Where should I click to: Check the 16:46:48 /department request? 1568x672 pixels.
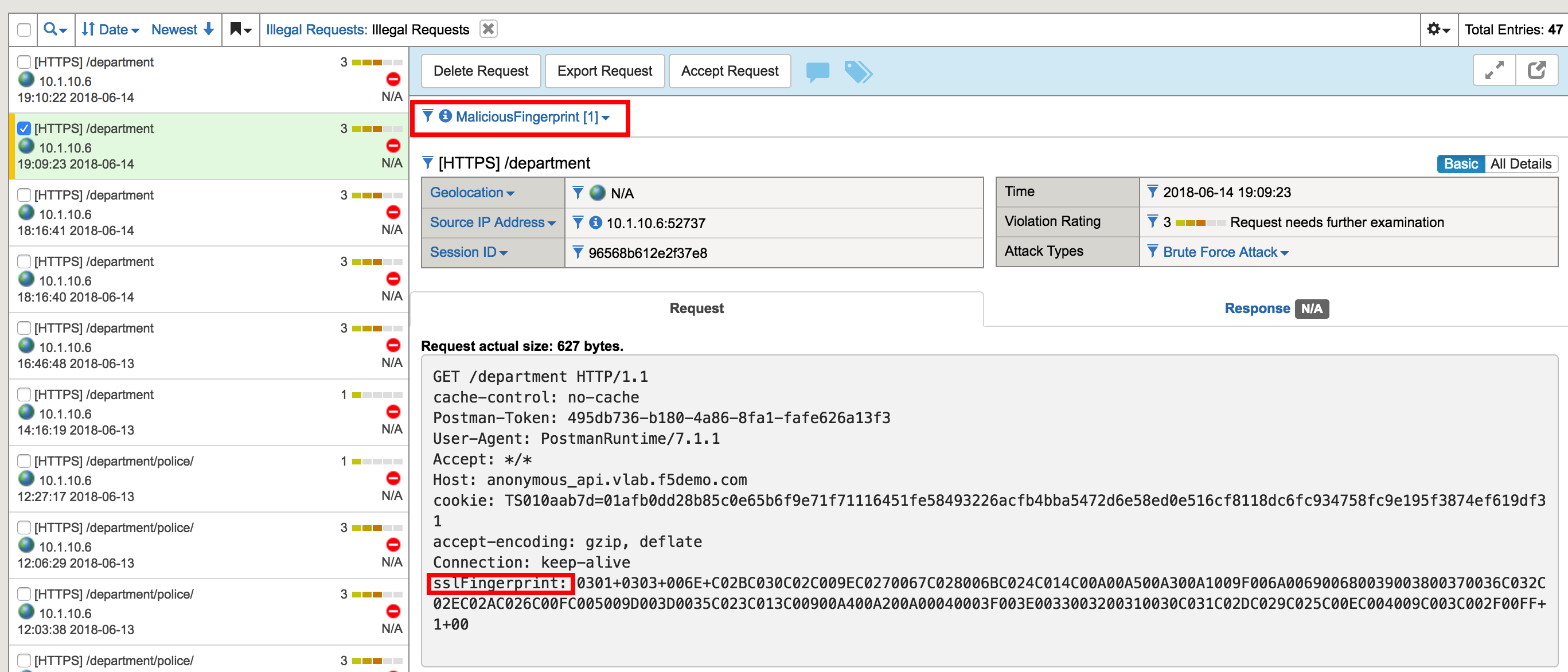point(24,328)
